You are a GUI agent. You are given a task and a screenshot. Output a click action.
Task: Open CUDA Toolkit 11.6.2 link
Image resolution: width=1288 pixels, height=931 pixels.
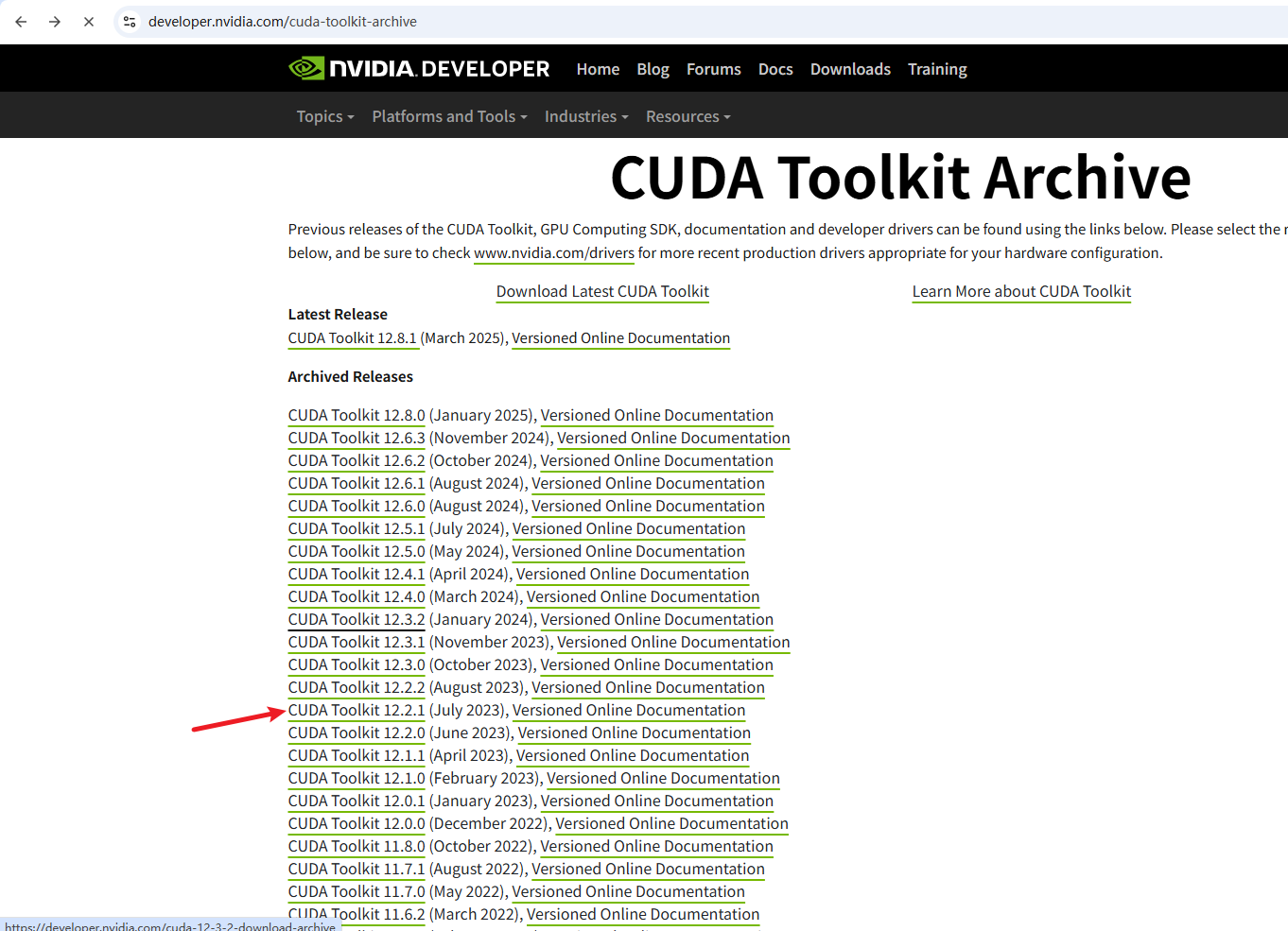point(357,914)
